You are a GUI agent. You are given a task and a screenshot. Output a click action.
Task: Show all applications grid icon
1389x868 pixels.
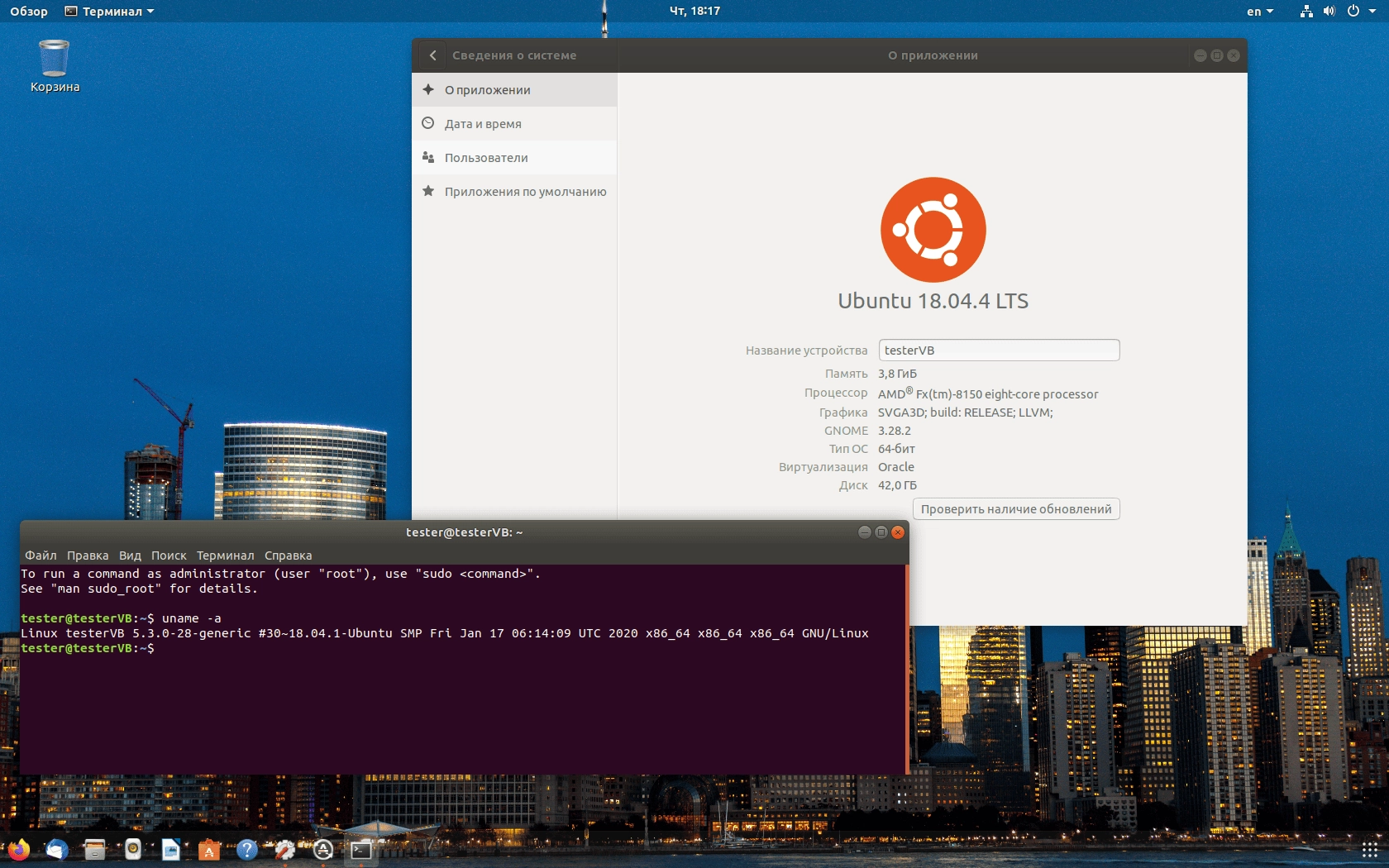click(1369, 850)
